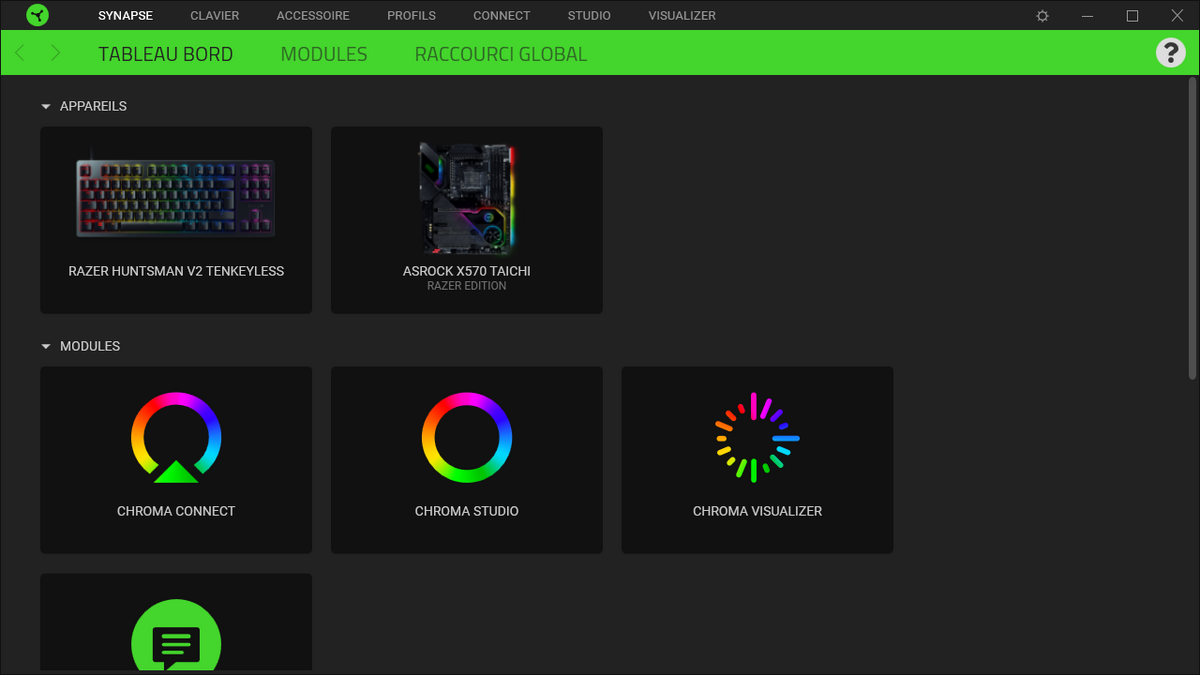This screenshot has width=1200, height=675.
Task: Select the ASRock X570 Taichi motherboard image
Action: tap(467, 197)
